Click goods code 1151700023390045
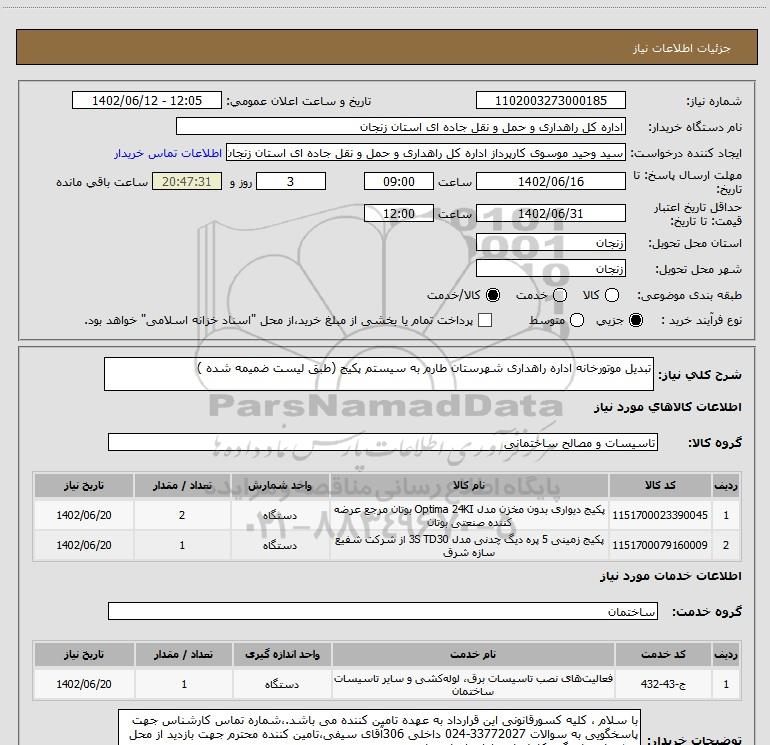This screenshot has height=745, width=770. pos(660,515)
